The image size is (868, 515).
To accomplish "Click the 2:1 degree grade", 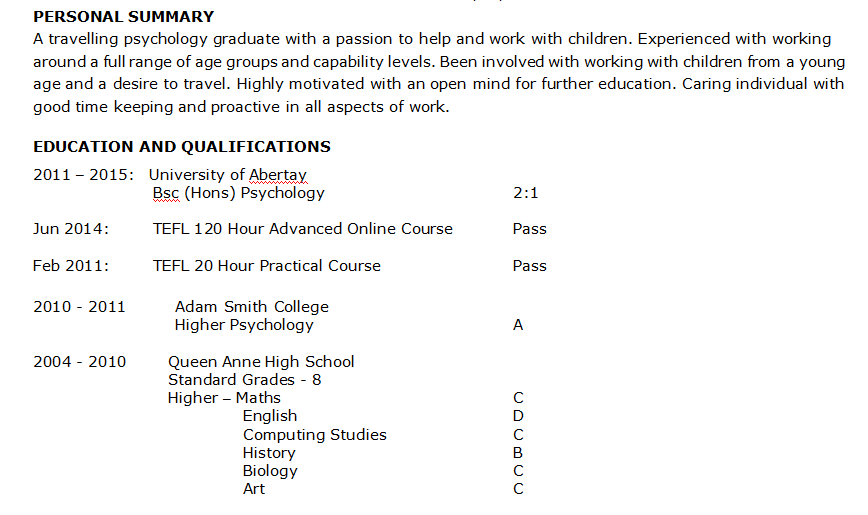I will click(x=525, y=193).
